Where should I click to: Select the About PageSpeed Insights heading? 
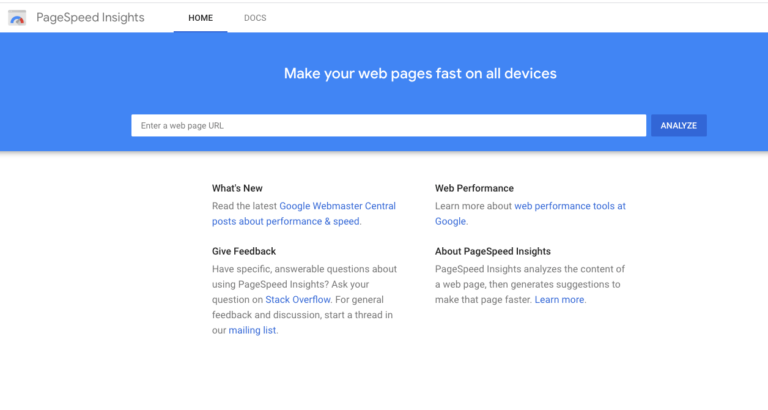click(x=493, y=251)
